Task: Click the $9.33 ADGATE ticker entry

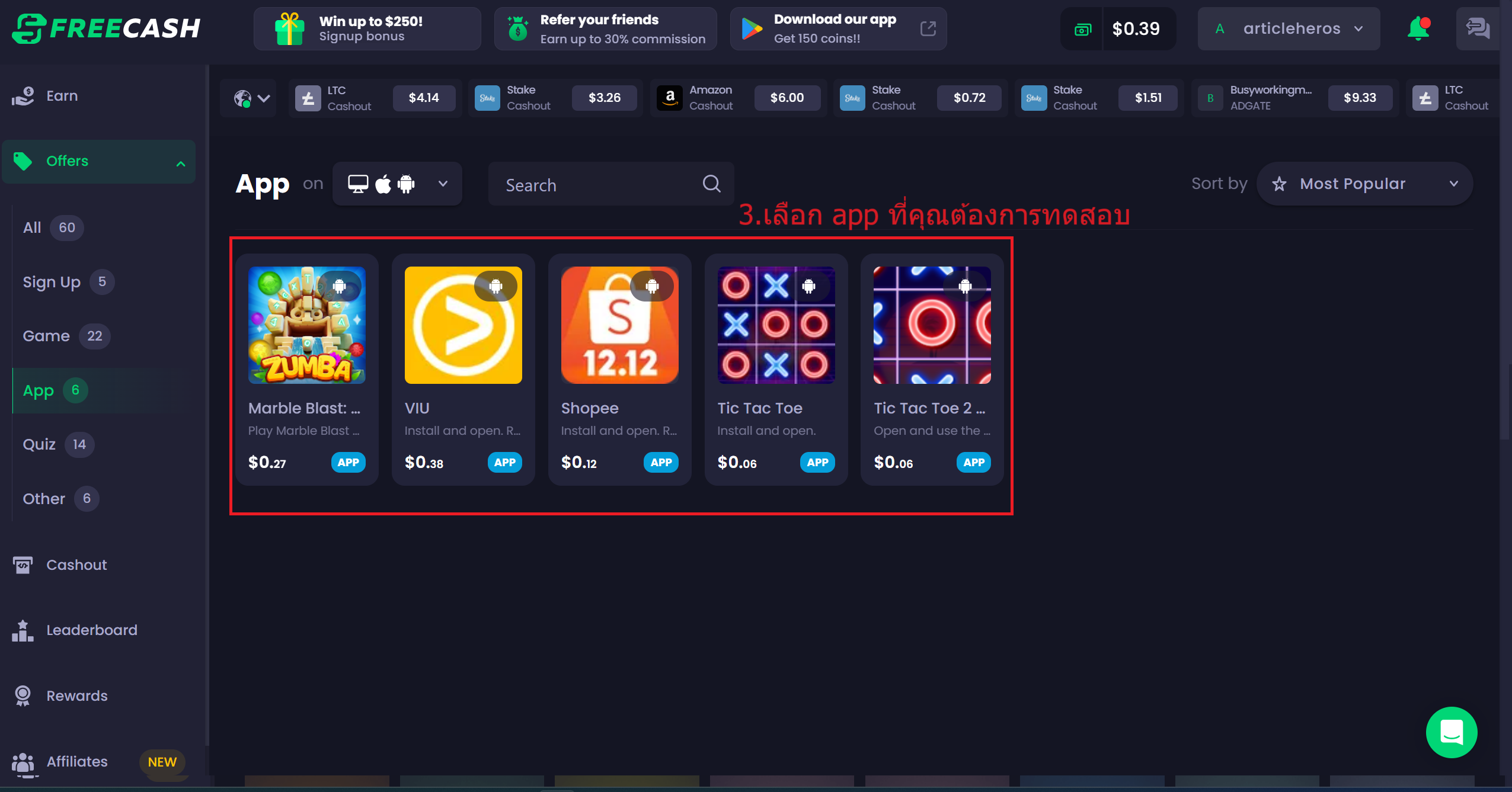Action: tap(1294, 98)
